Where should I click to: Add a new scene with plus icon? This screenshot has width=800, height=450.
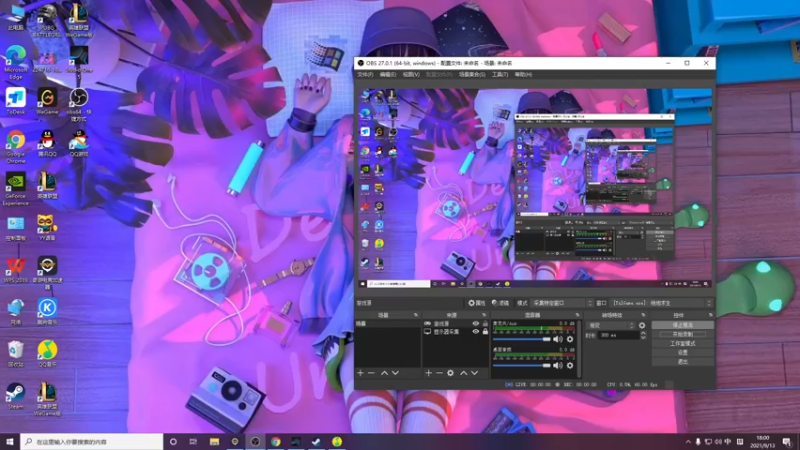coord(361,373)
